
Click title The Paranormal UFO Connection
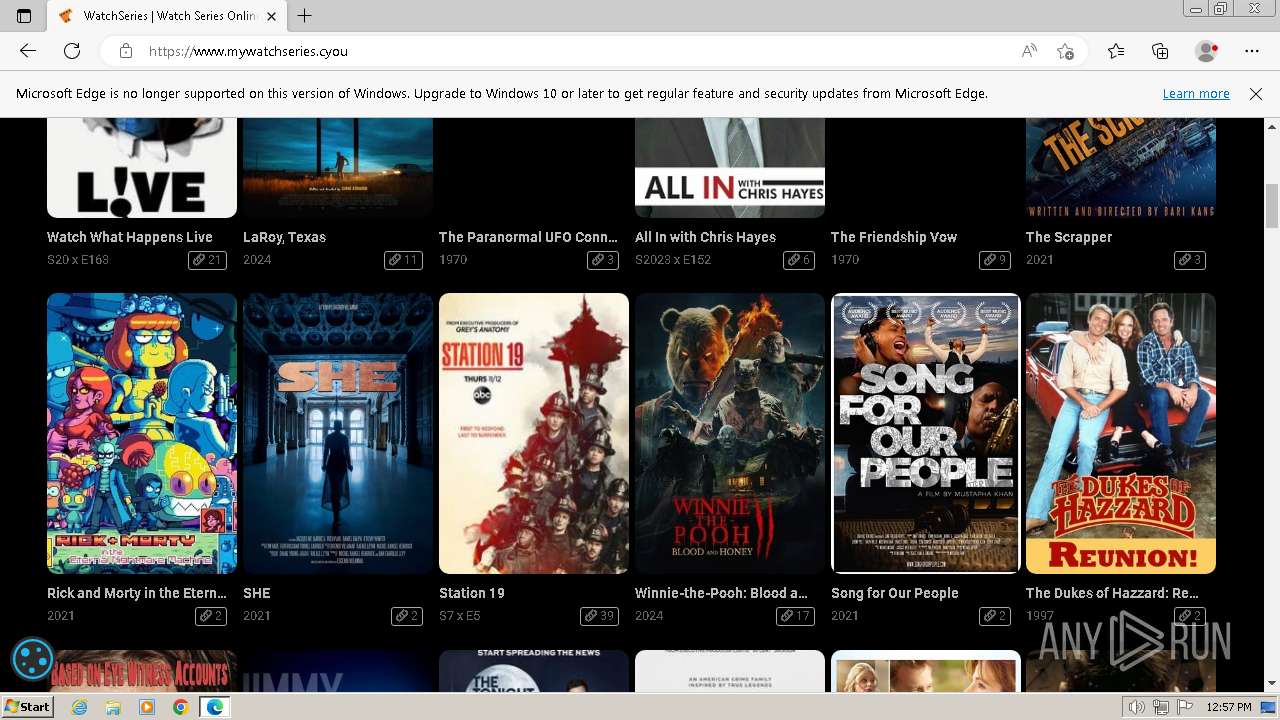tap(528, 237)
